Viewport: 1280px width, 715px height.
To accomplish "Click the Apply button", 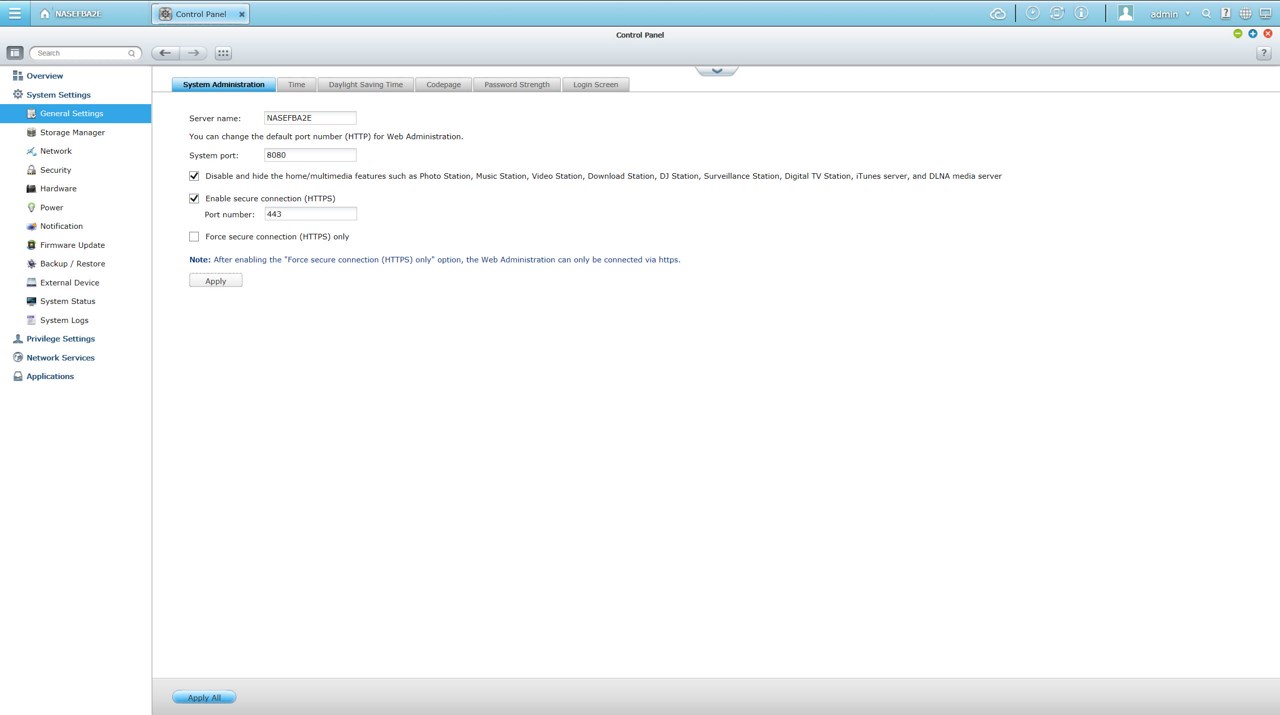I will 216,281.
